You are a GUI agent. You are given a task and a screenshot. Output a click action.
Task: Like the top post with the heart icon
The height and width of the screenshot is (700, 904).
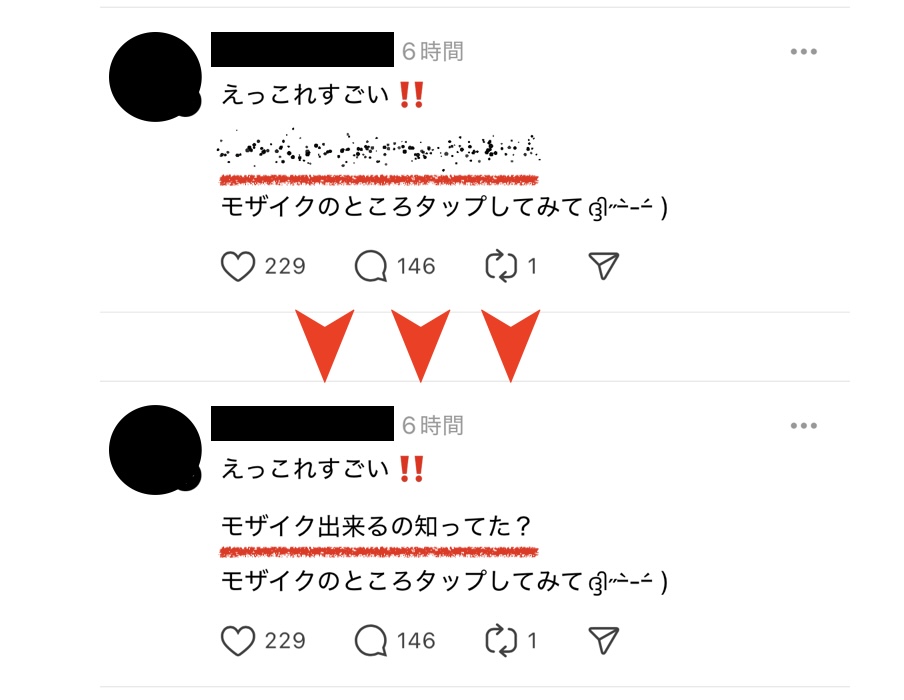(238, 266)
